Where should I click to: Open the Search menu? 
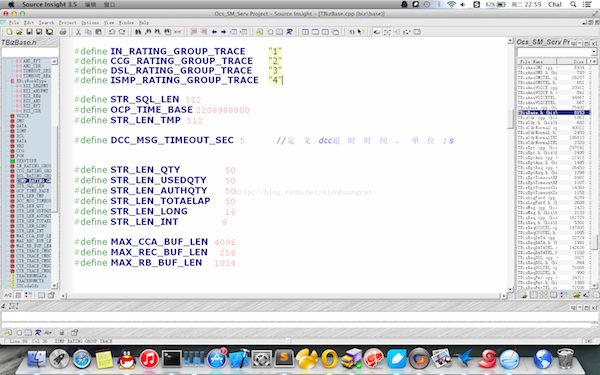click(46, 23)
